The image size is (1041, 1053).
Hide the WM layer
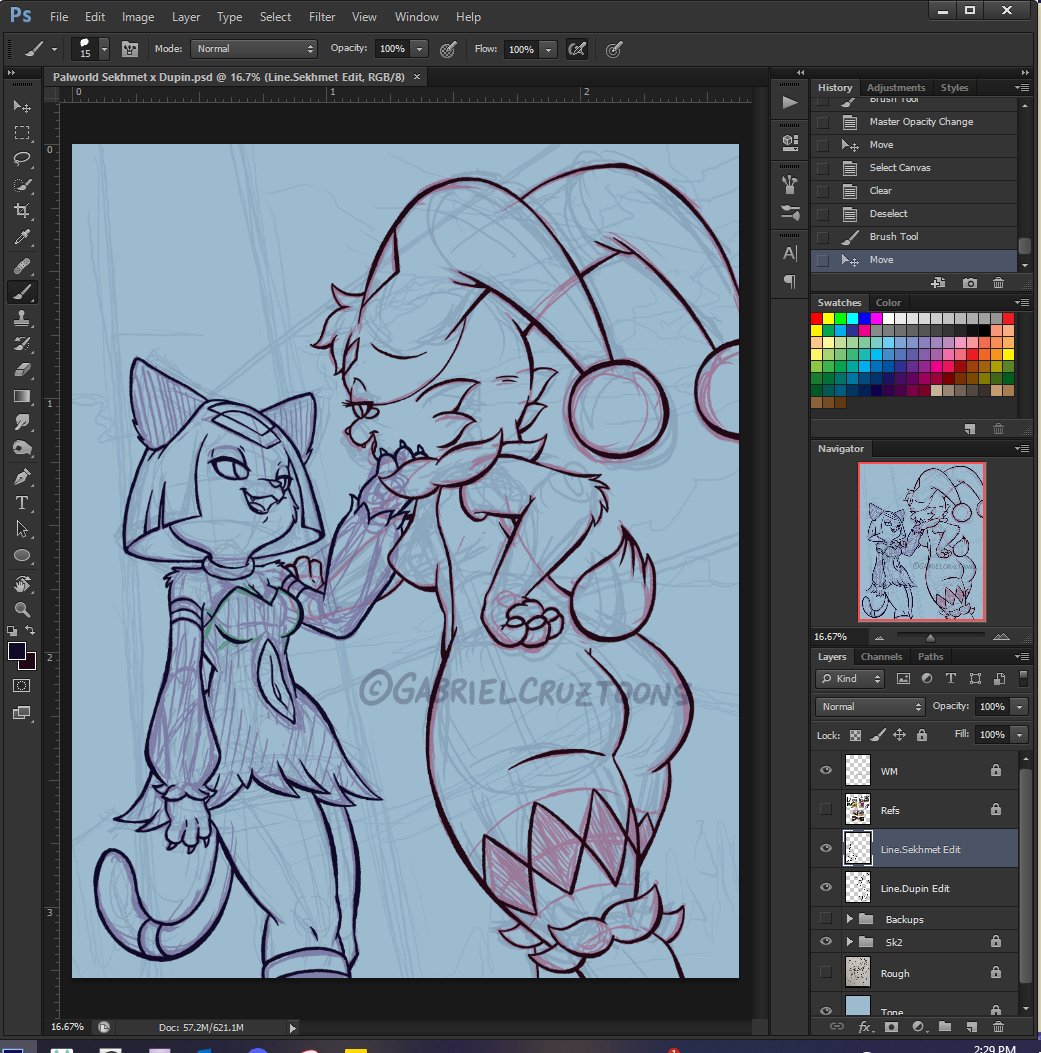826,770
